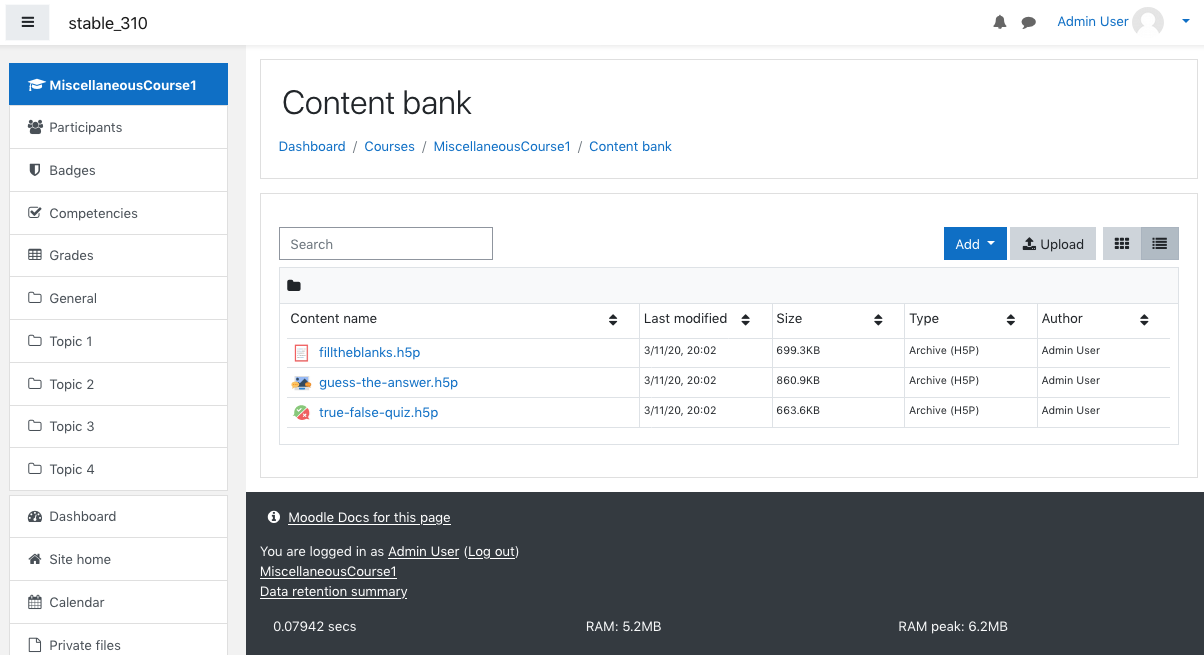Open the true-false-quiz.h5p file link
This screenshot has height=655, width=1204.
click(x=378, y=412)
